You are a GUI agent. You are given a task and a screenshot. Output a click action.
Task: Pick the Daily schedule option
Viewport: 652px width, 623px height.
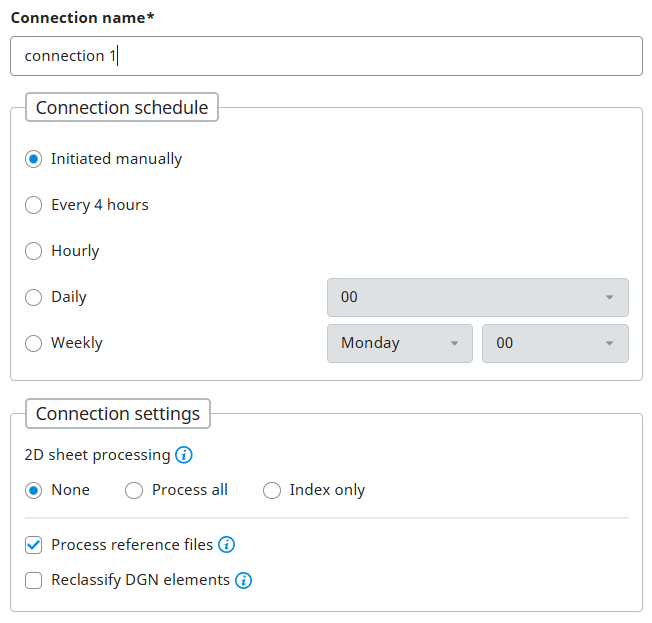[34, 297]
